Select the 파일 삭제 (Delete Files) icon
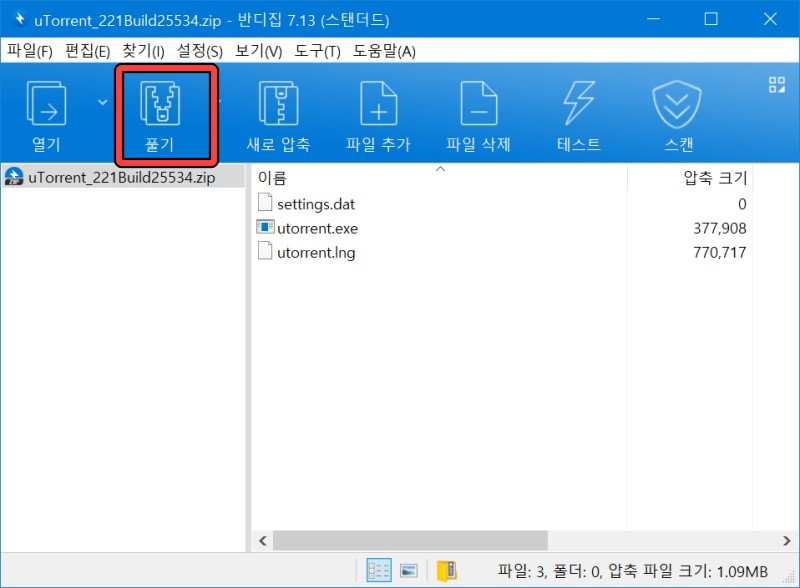The width and height of the screenshot is (800, 588). [478, 112]
